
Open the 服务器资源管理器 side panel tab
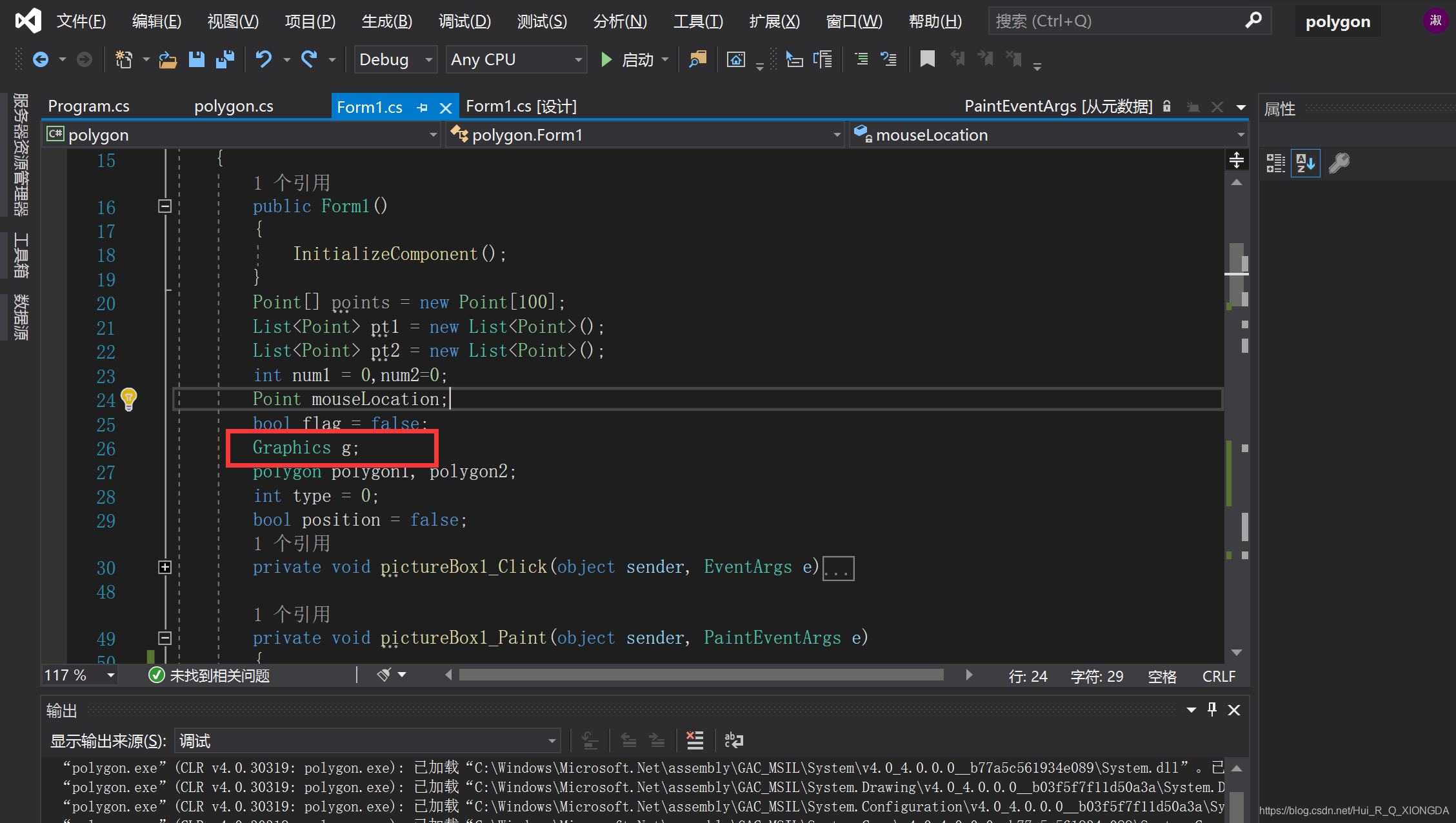[x=21, y=155]
